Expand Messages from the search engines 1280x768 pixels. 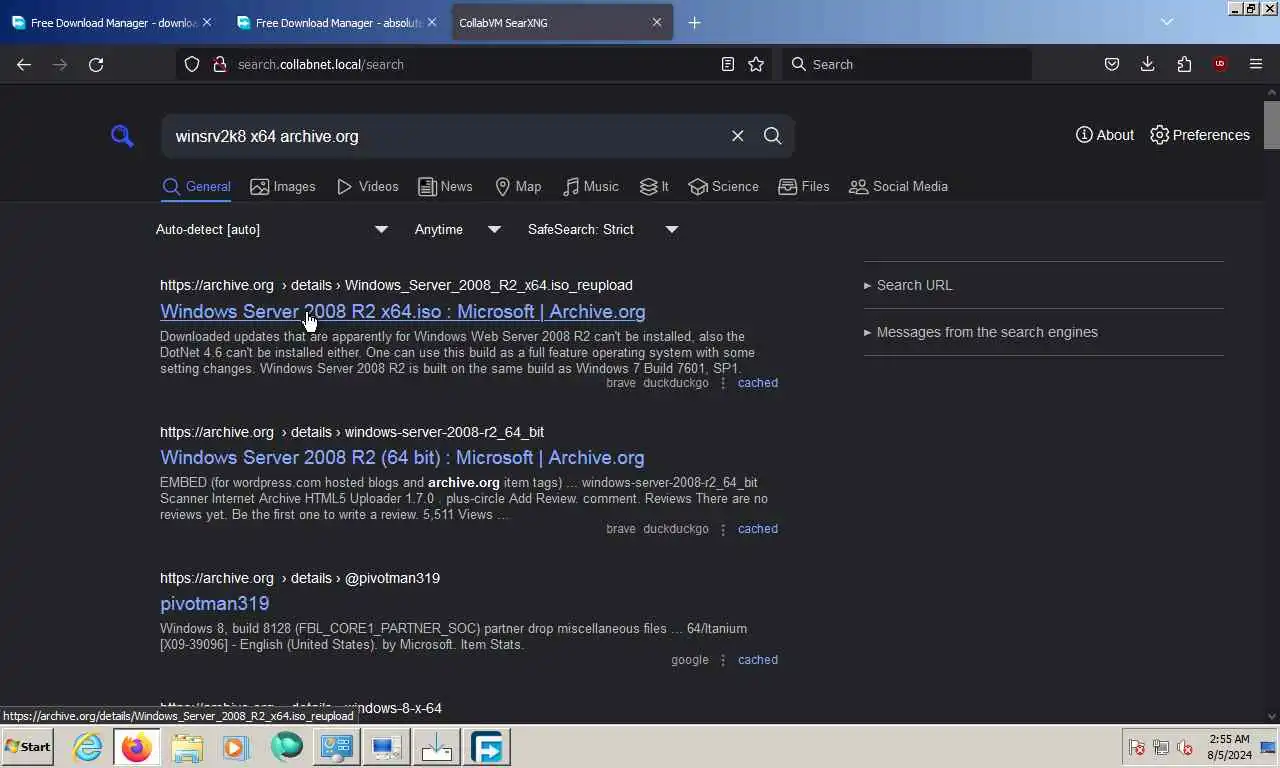click(980, 332)
